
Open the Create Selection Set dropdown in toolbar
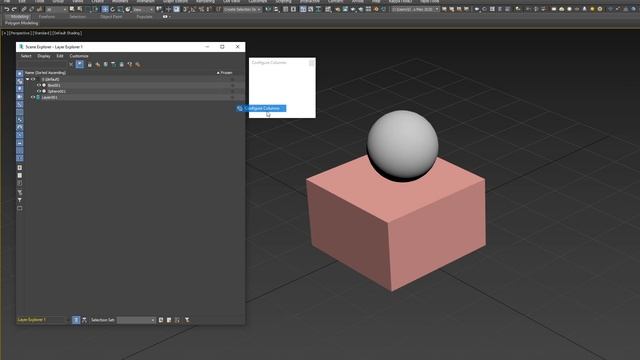point(242,9)
